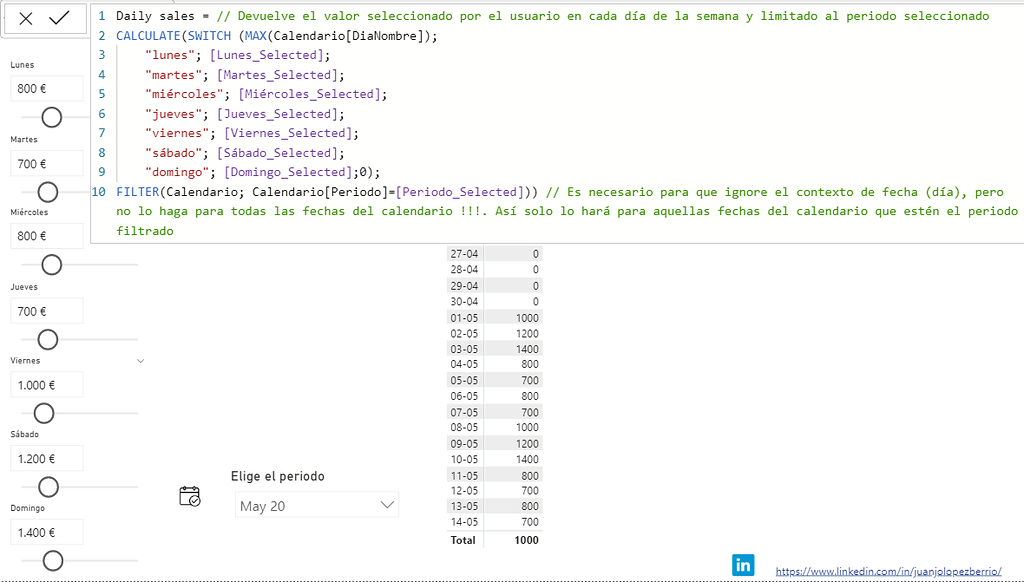Click the Domingo slider handle
The image size is (1024, 582).
point(53,560)
